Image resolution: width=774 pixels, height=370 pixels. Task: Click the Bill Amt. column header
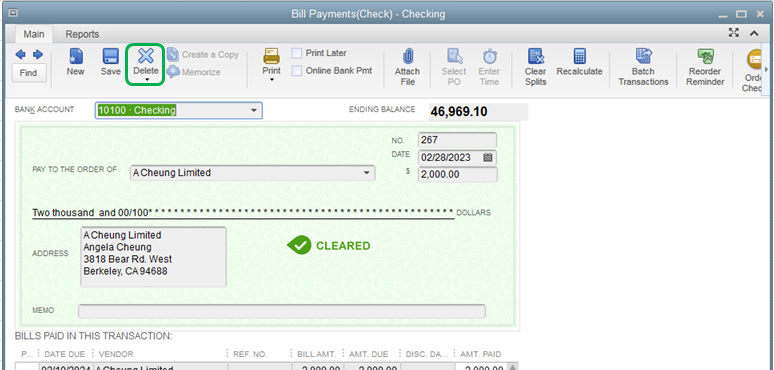[x=317, y=354]
